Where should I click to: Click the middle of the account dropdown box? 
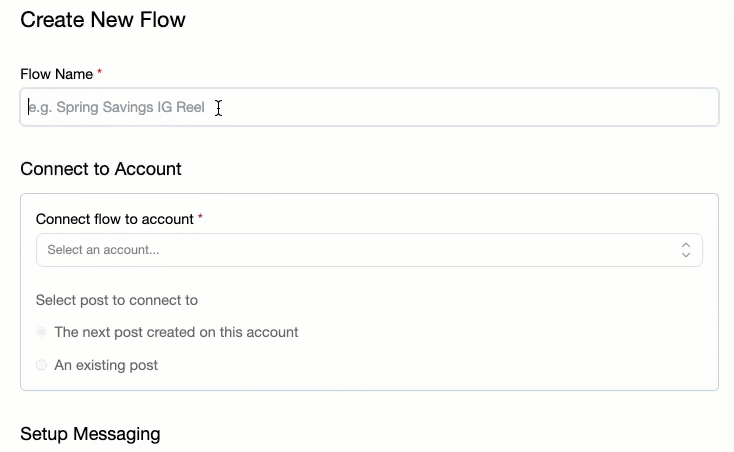369,250
